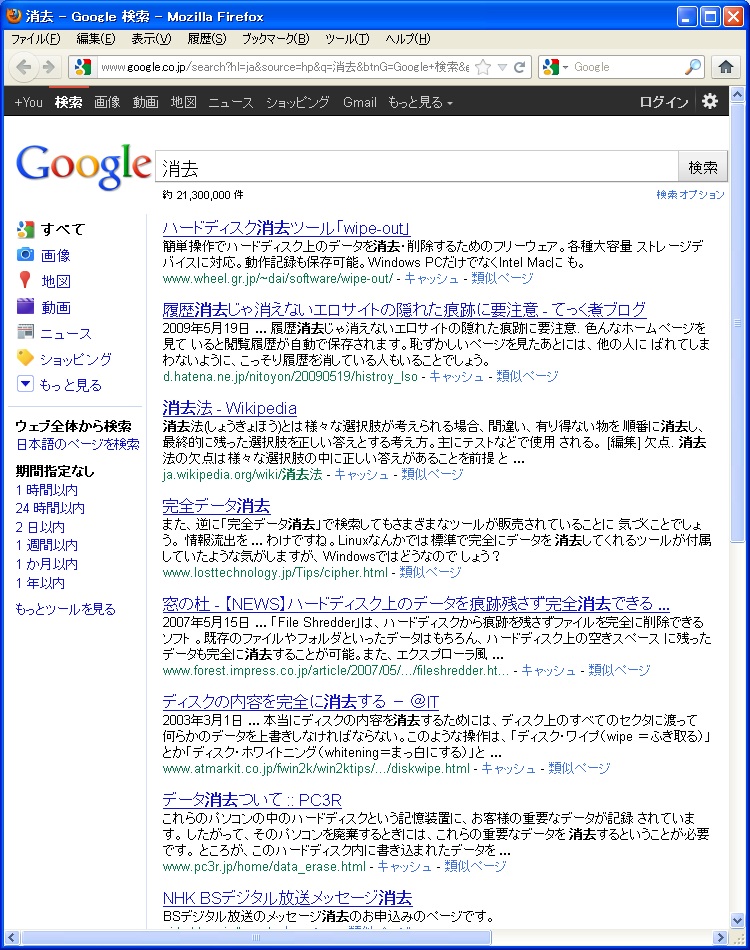Filter results to 1 年以内

click(x=40, y=583)
